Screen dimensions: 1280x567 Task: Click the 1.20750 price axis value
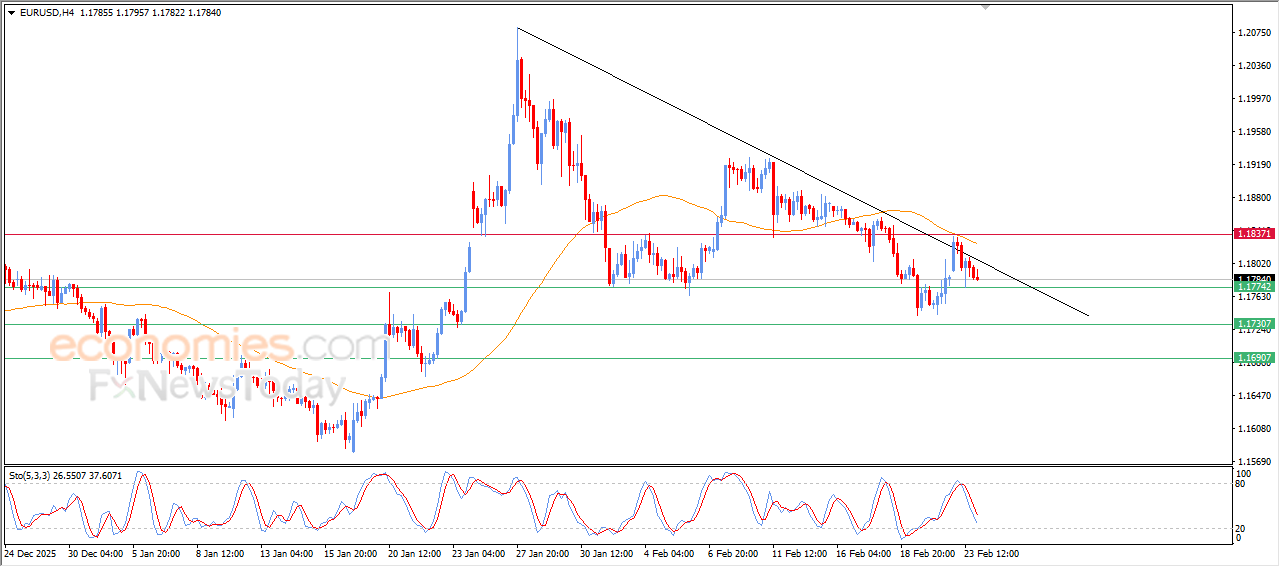(1254, 33)
